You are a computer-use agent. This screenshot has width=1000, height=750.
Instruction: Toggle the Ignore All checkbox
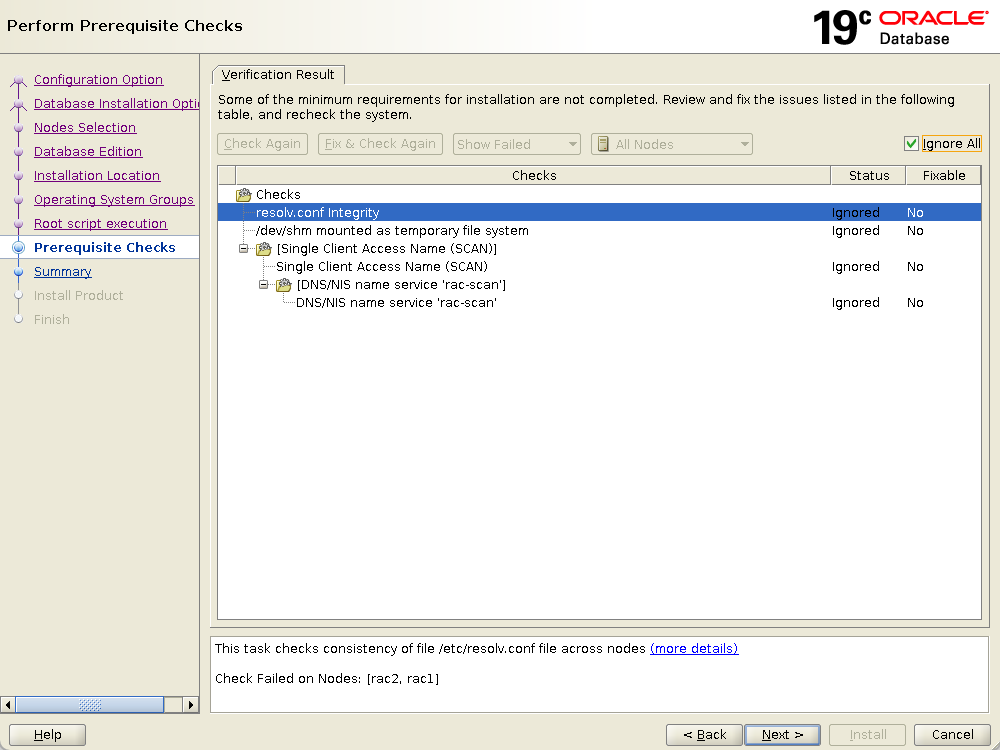(911, 144)
